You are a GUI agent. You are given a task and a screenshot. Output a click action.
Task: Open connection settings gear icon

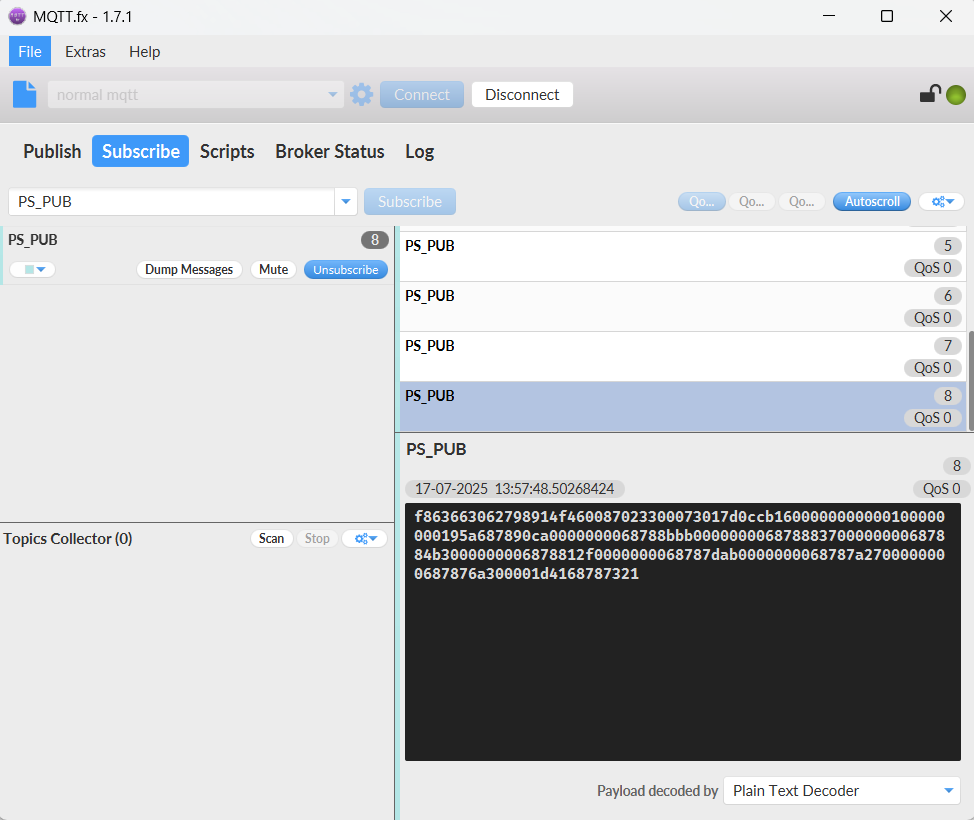(x=362, y=94)
